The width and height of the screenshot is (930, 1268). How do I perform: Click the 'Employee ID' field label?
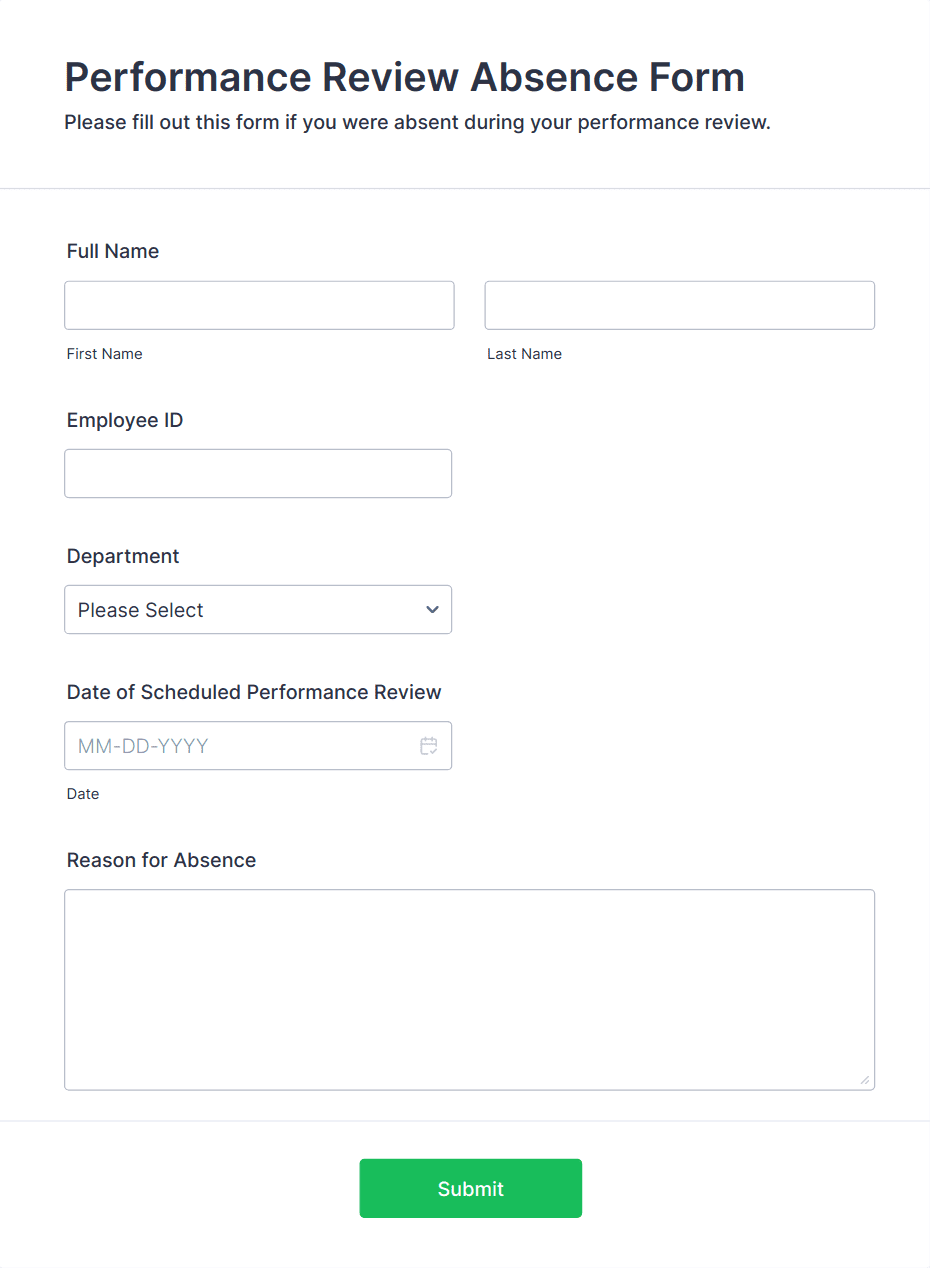point(124,420)
